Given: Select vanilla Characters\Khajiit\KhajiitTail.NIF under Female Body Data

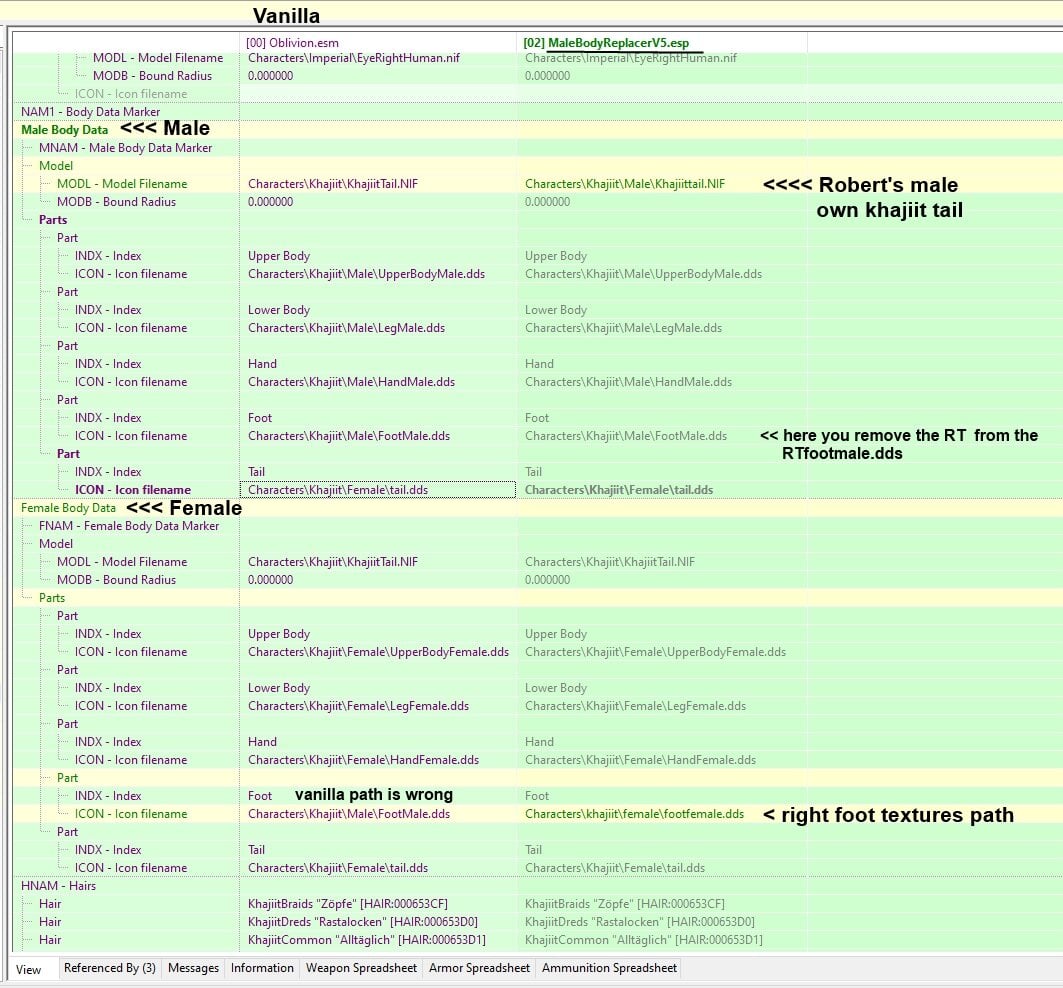Looking at the screenshot, I should [333, 561].
